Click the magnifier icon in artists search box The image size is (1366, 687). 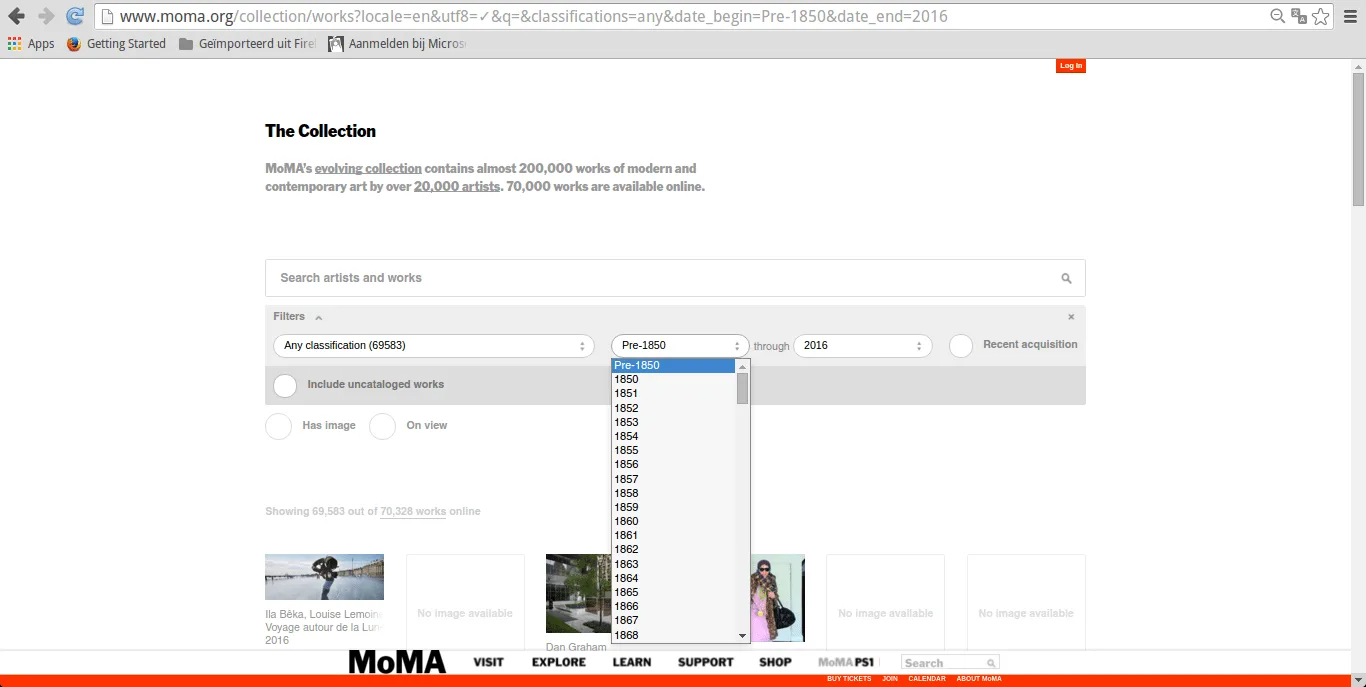click(1066, 279)
